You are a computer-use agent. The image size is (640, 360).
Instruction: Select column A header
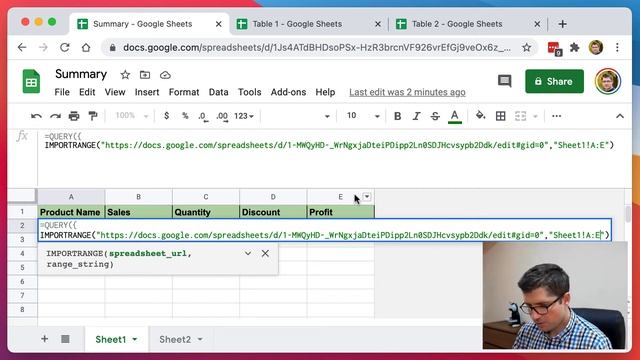(71, 197)
